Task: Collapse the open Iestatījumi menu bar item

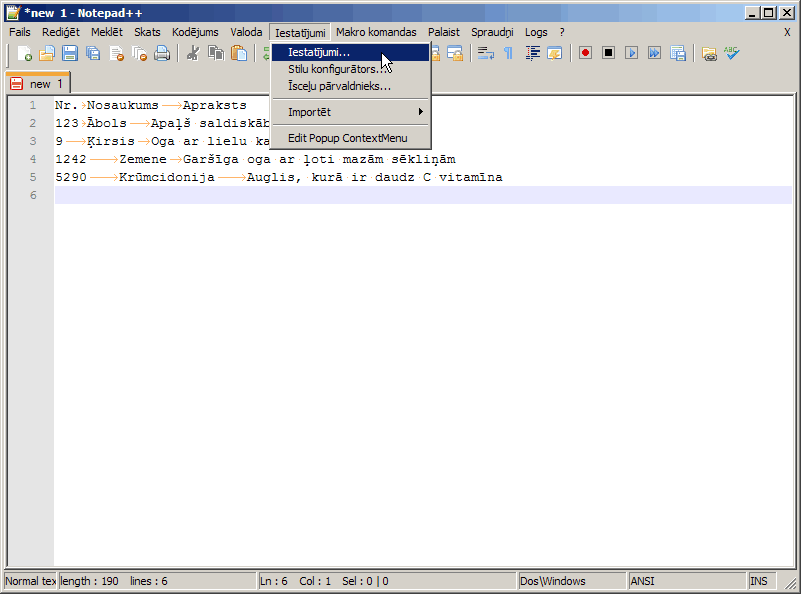Action: click(x=300, y=33)
